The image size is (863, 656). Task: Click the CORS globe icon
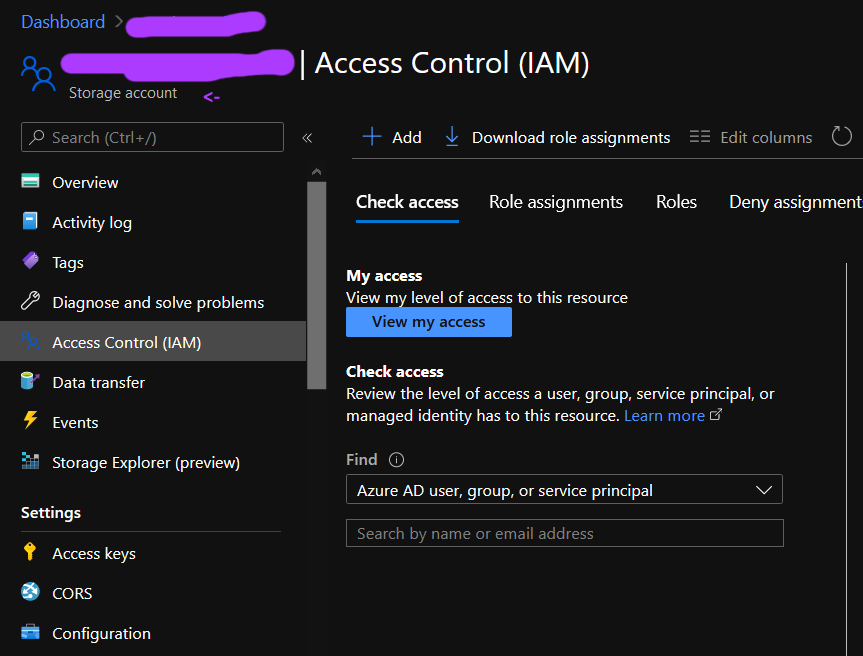tap(30, 592)
